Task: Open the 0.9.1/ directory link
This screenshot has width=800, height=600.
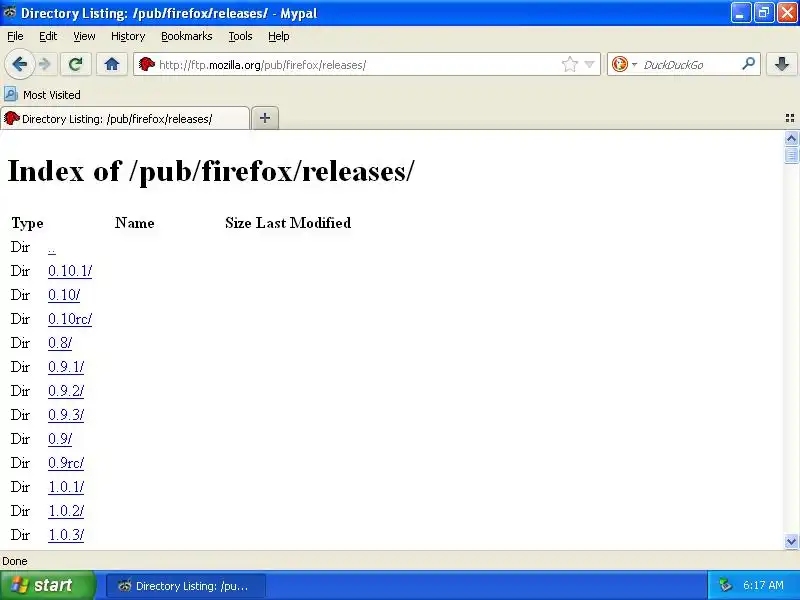Action: click(66, 367)
